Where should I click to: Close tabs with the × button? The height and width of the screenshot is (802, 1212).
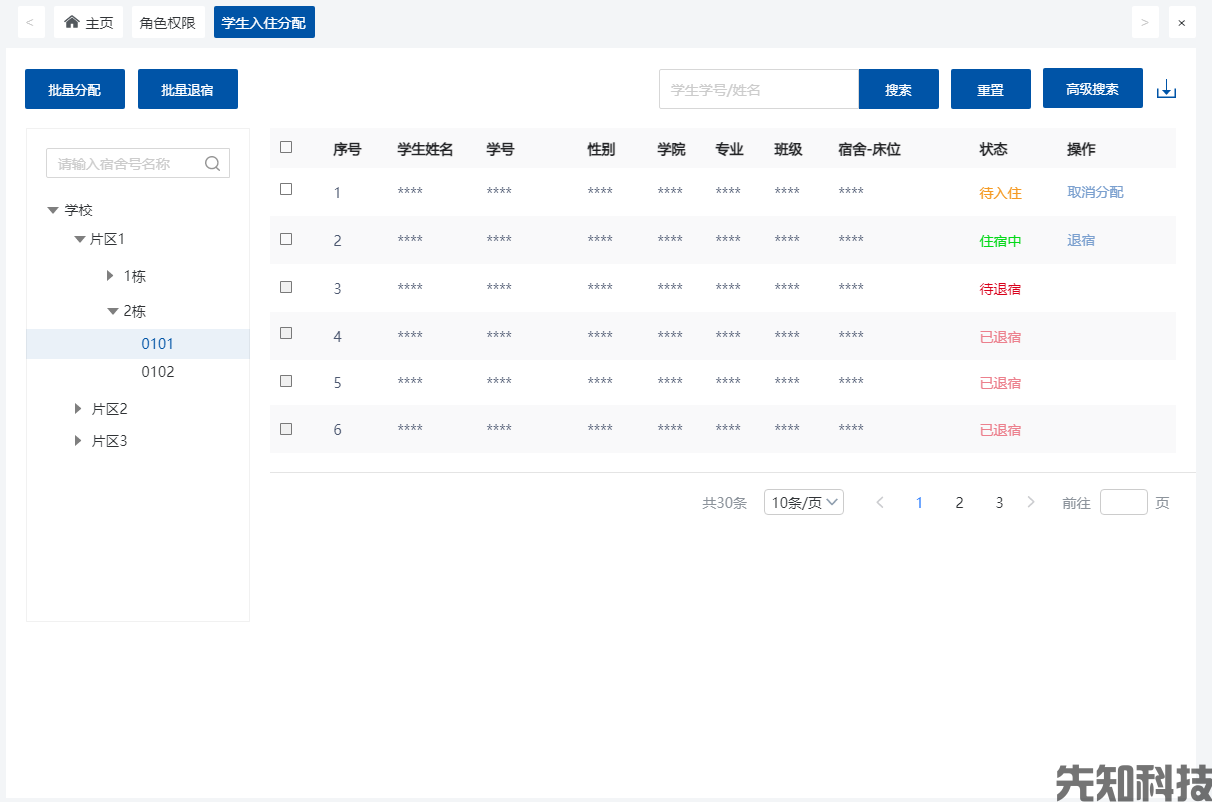coord(1182,22)
